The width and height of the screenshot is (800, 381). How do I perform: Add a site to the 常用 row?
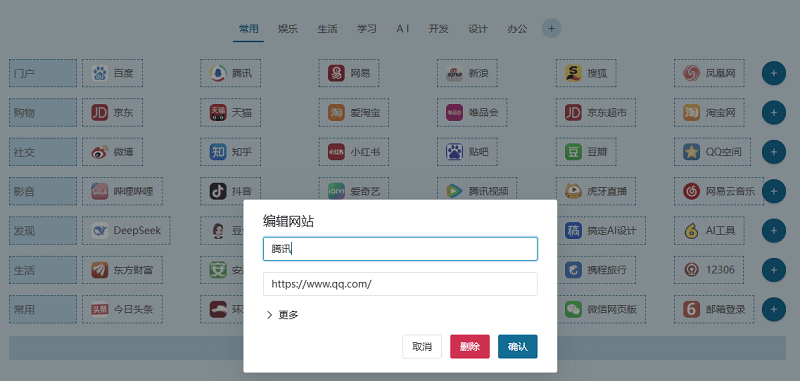[773, 309]
